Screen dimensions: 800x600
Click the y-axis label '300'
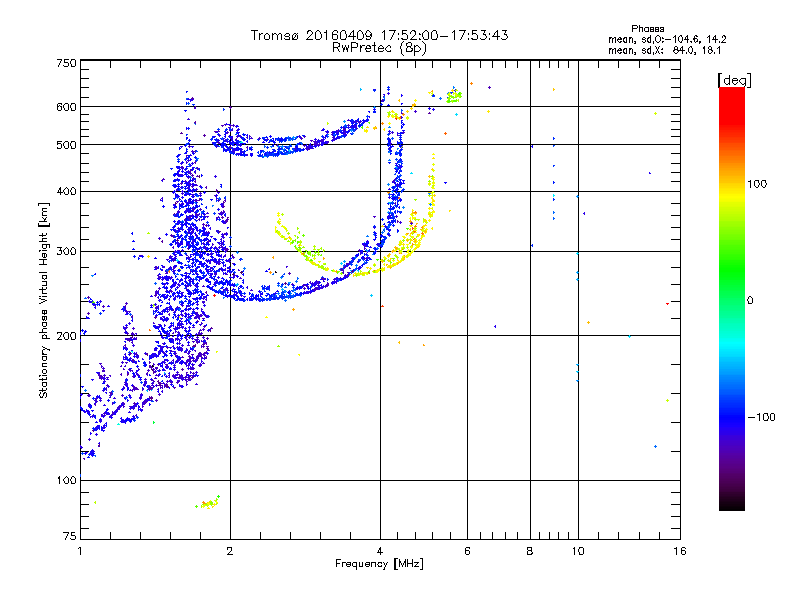click(x=66, y=252)
